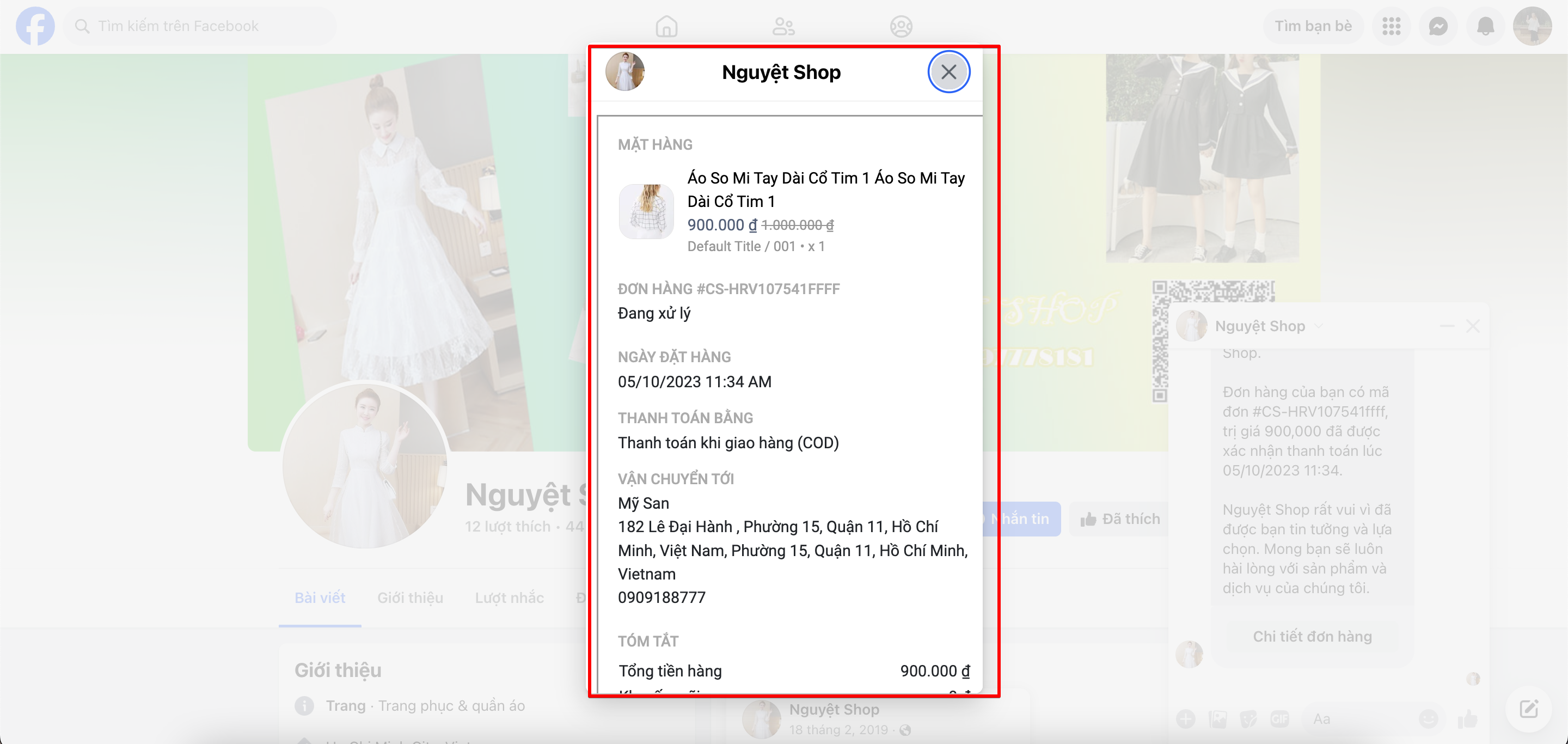The height and width of the screenshot is (744, 1568).
Task: Open the GIF picker in chat
Action: 1279,719
